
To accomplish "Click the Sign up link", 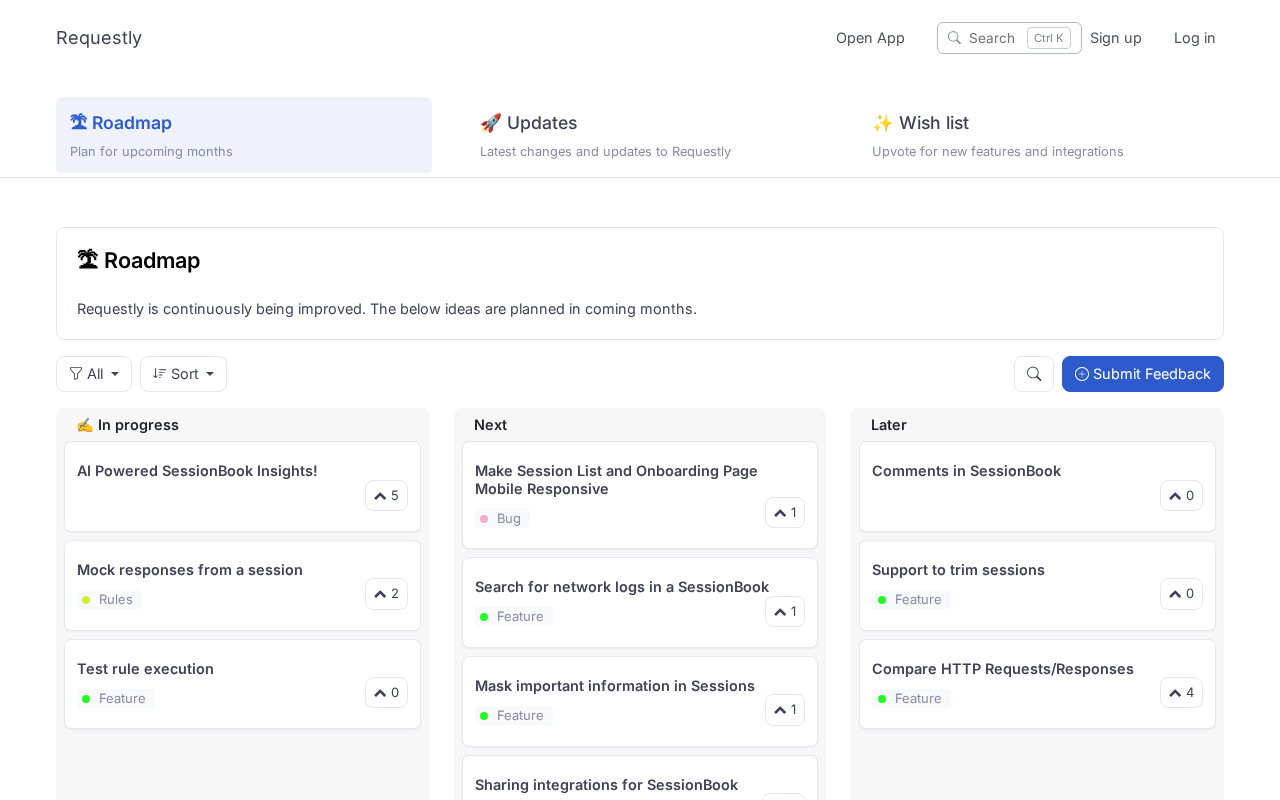I will pyautogui.click(x=1115, y=38).
